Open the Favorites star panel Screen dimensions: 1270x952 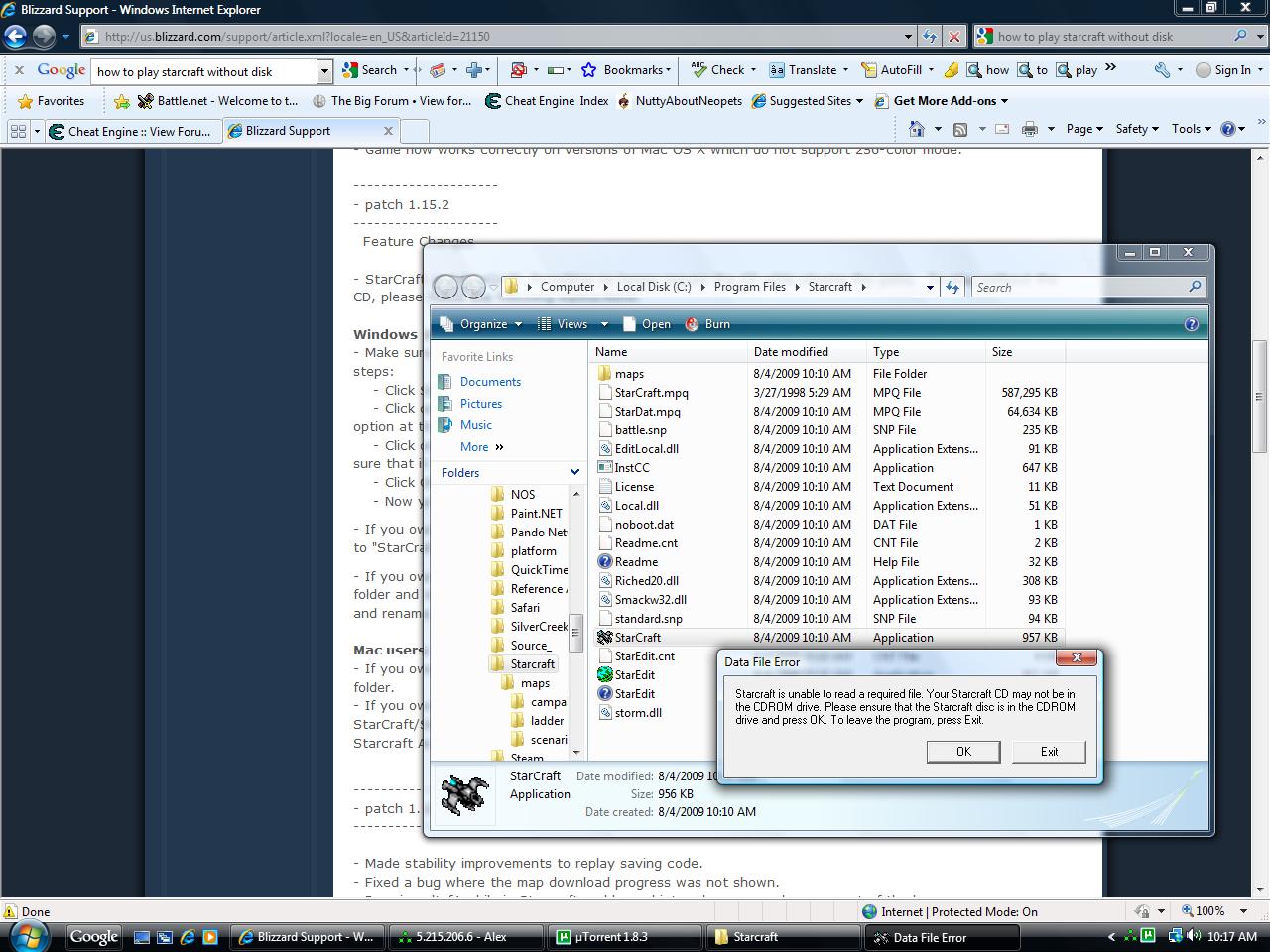[51, 101]
